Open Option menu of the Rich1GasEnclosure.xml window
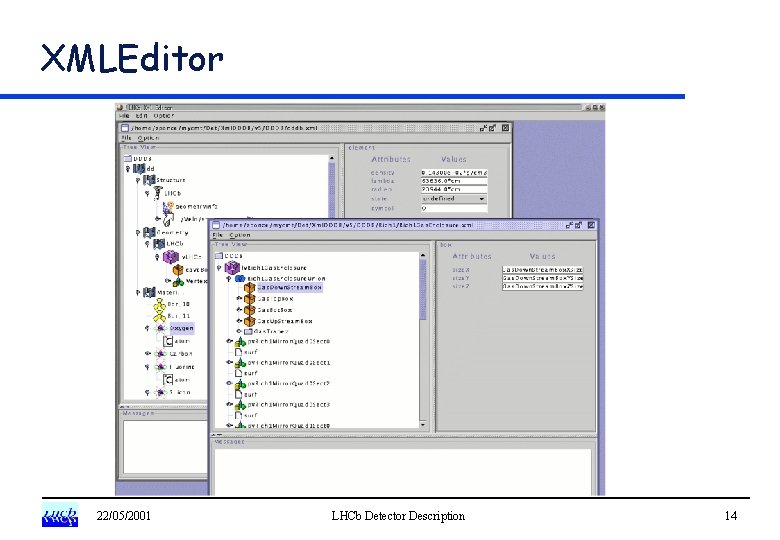The image size is (780, 540). point(240,235)
